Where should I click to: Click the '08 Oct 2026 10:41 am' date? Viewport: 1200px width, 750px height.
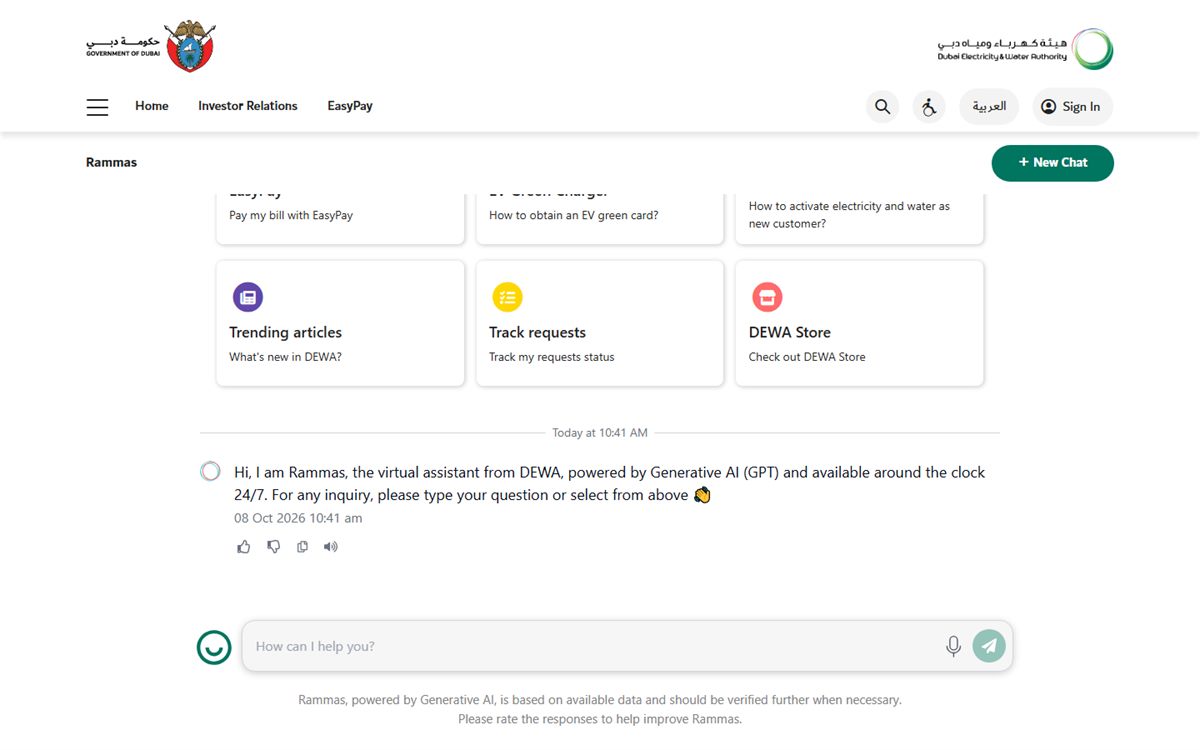tap(298, 518)
